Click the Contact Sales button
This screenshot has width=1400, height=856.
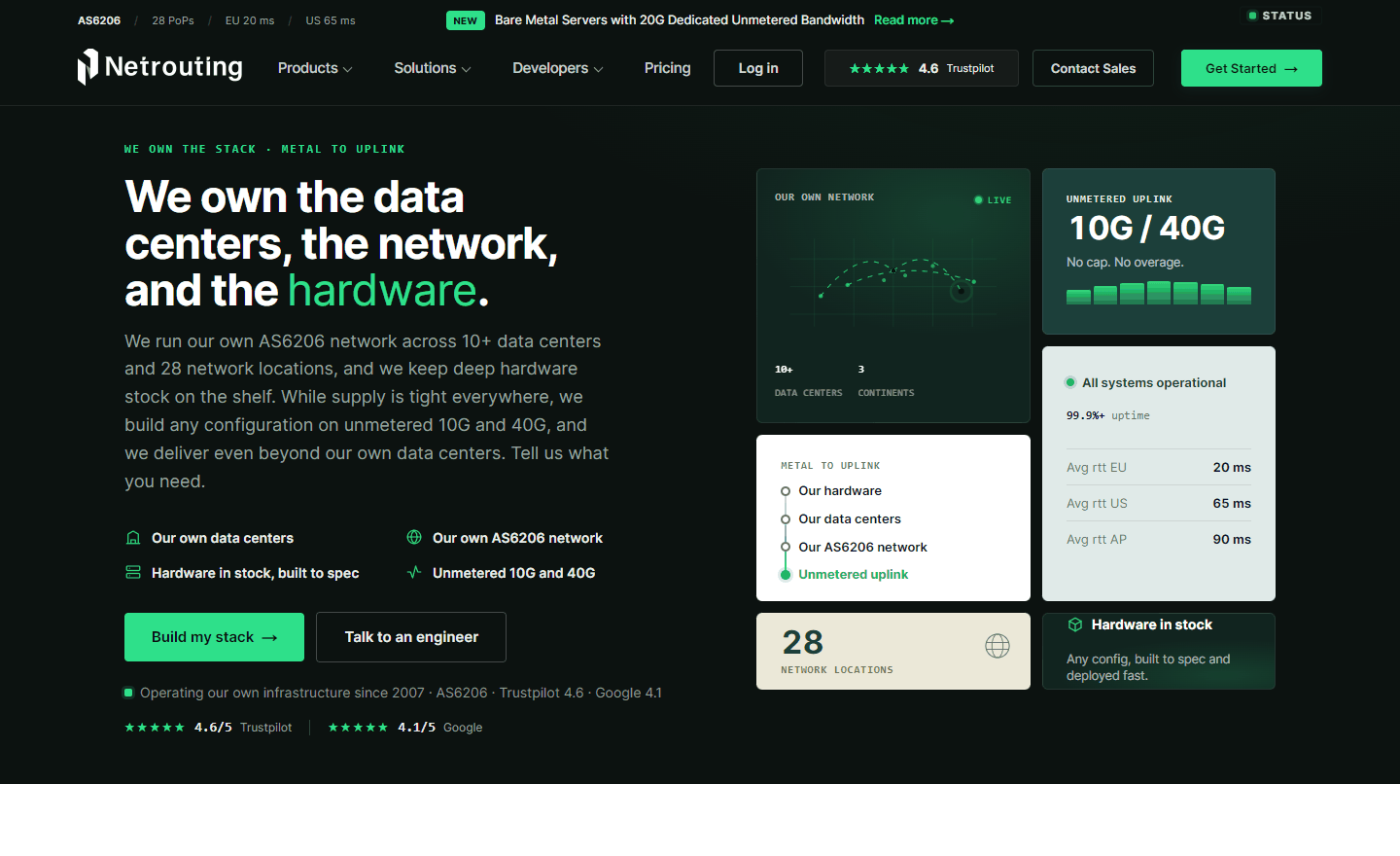point(1093,68)
